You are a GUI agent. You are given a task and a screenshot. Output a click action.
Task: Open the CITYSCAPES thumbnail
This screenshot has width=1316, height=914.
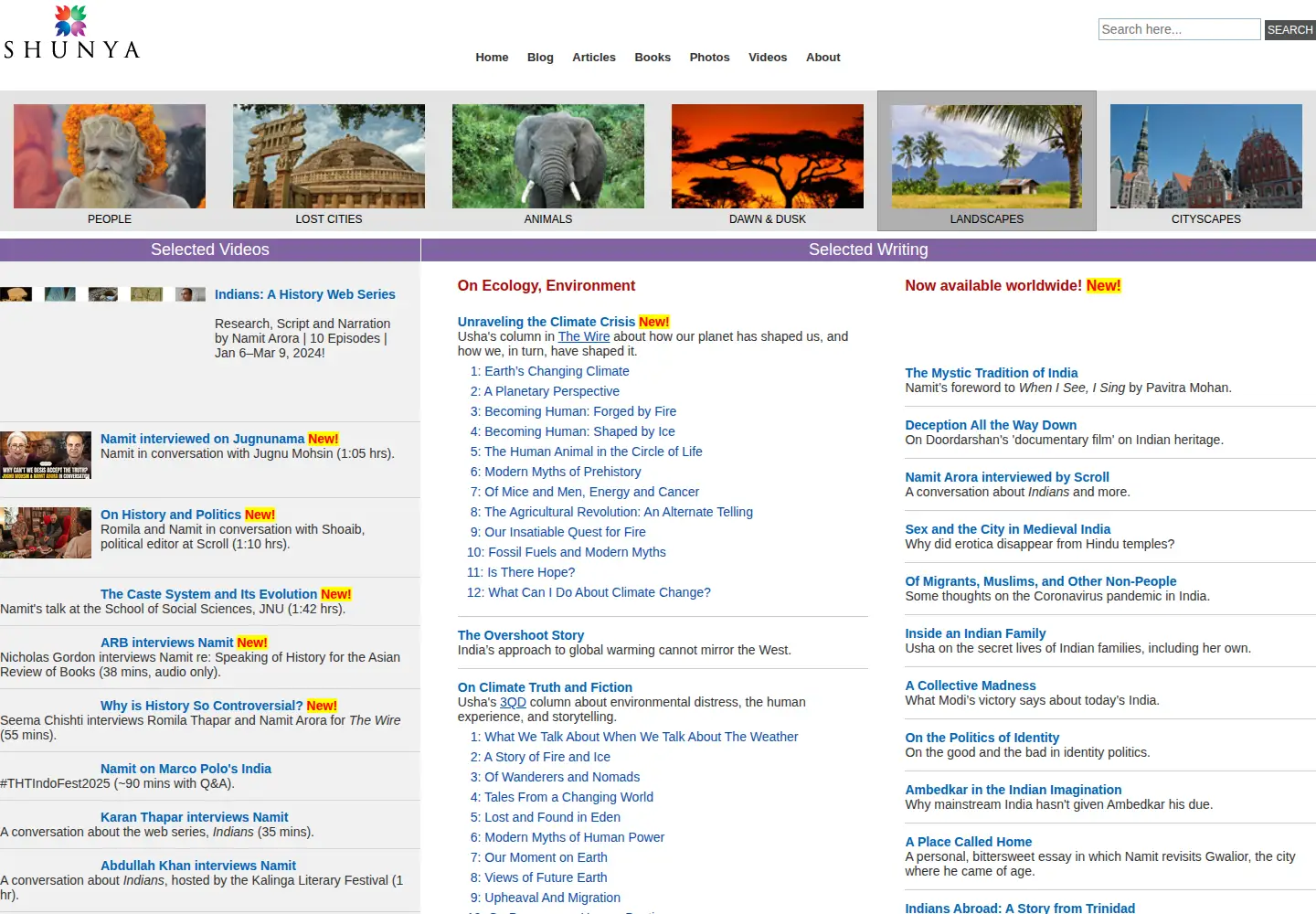1206,156
